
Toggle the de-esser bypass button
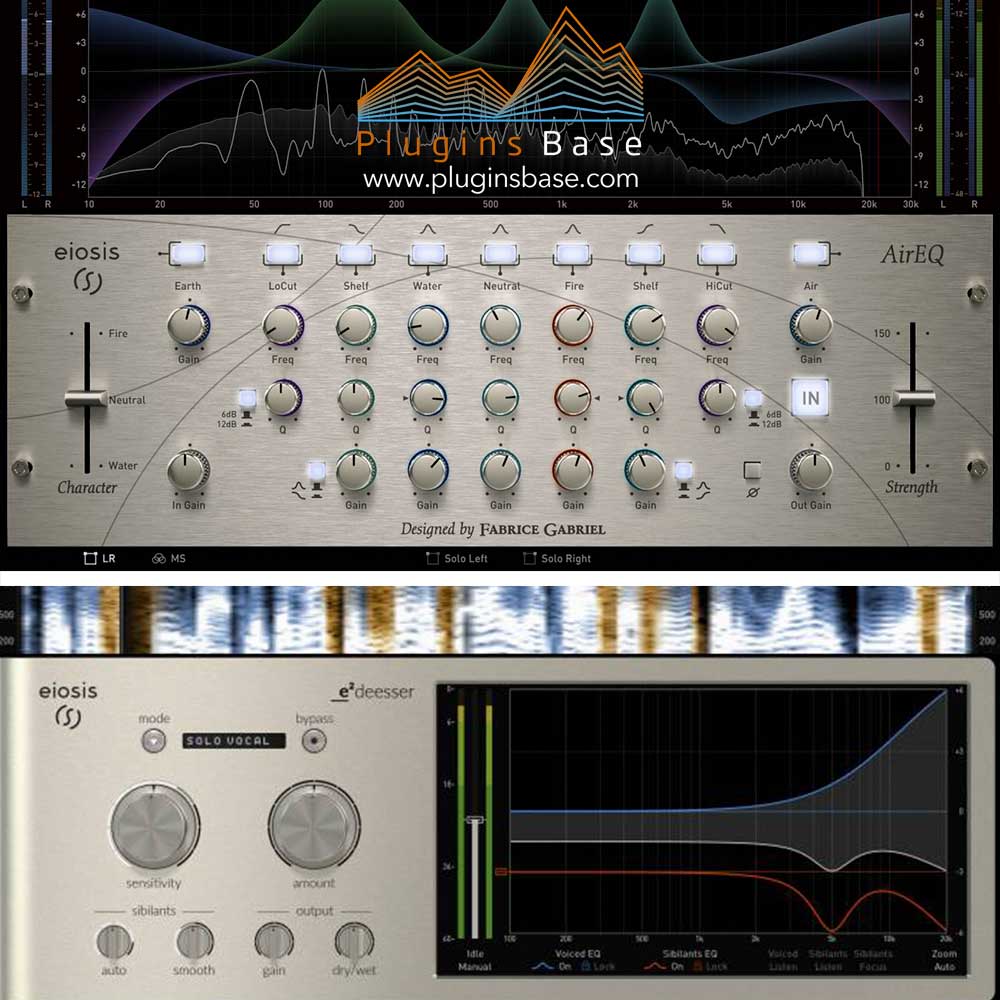coord(314,740)
